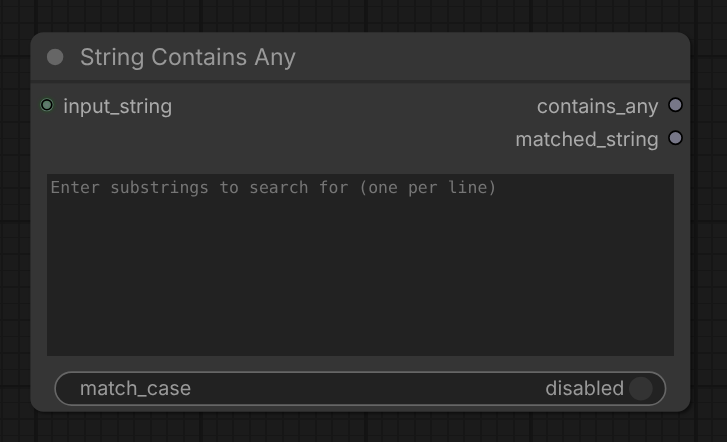Click the input_string label

click(x=118, y=106)
